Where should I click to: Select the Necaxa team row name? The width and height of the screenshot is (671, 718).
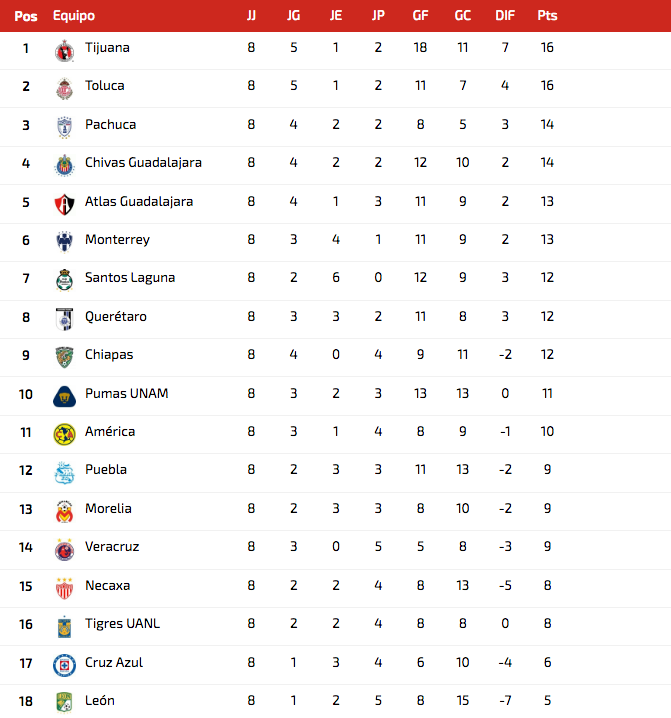pyautogui.click(x=108, y=585)
